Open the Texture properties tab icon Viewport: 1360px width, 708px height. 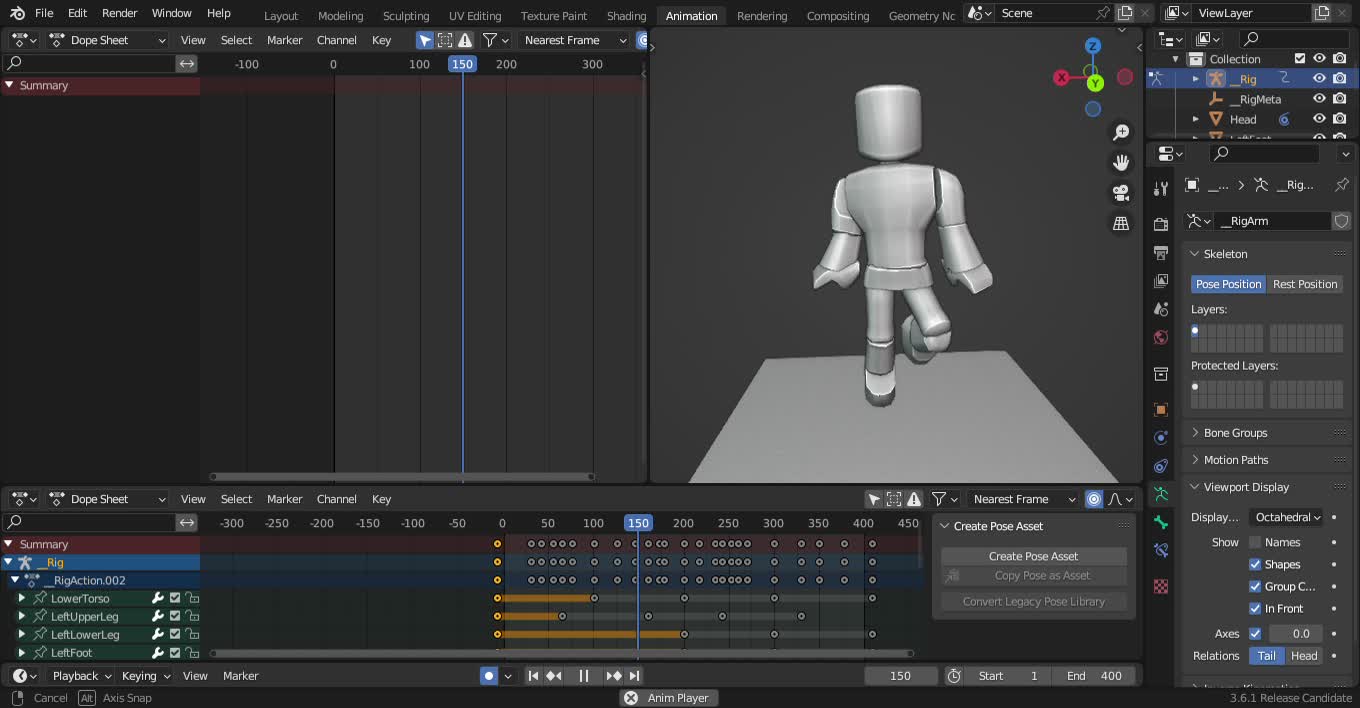(1161, 586)
